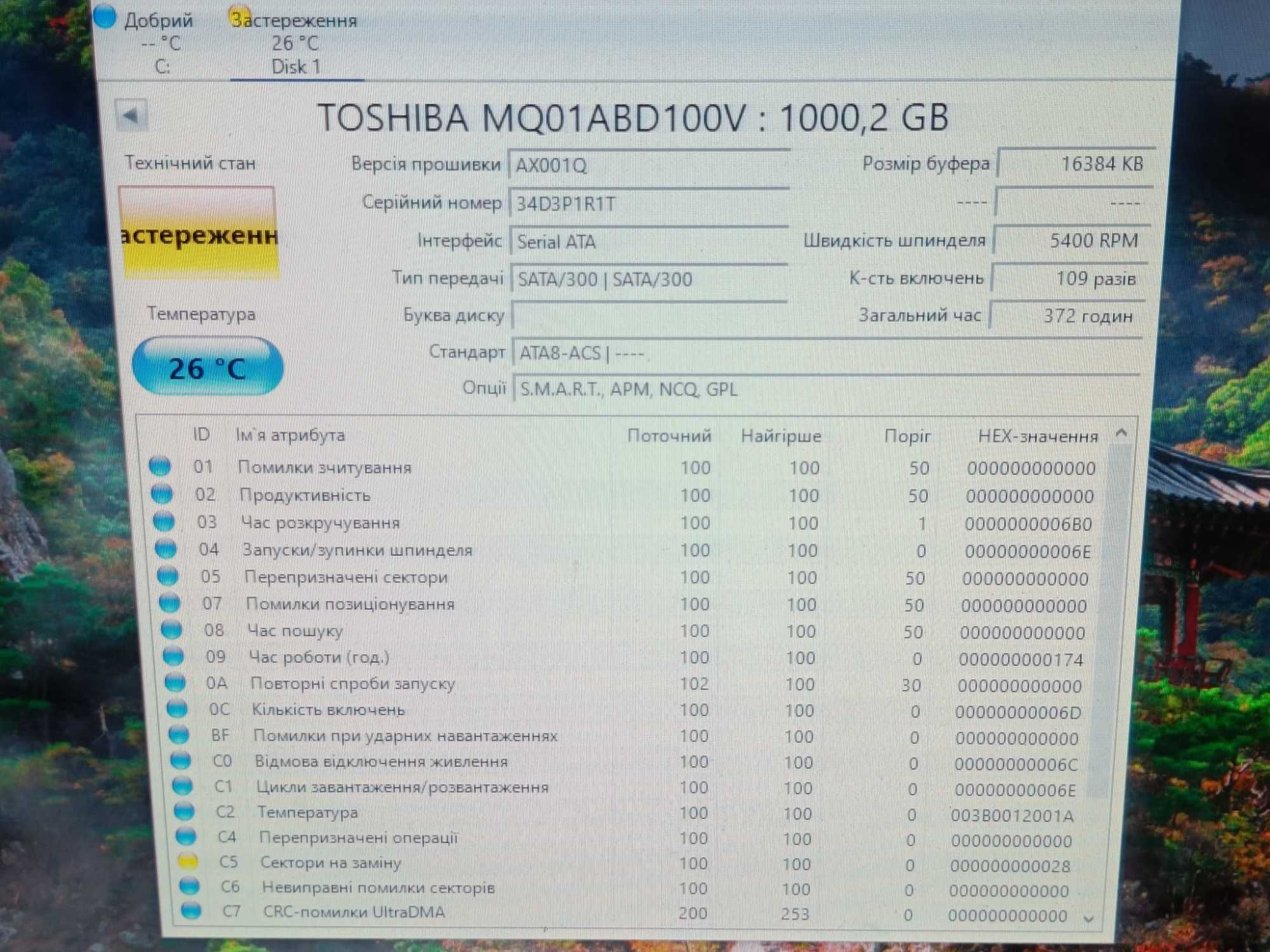Screen dimensions: 1270x952
Task: Click status icon for 08 Час пошуку
Action: [x=171, y=630]
